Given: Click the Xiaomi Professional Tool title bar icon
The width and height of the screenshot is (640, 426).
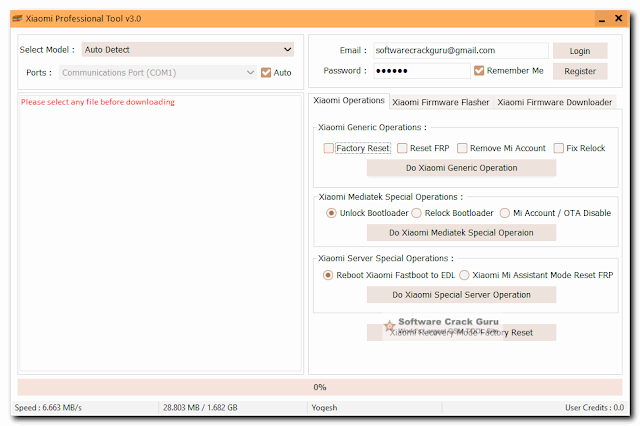Looking at the screenshot, I should (17, 18).
